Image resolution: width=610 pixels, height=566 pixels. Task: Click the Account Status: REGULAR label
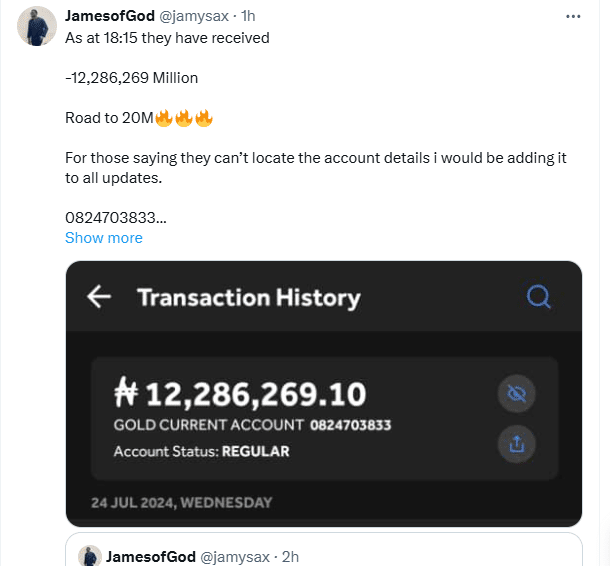click(x=201, y=451)
